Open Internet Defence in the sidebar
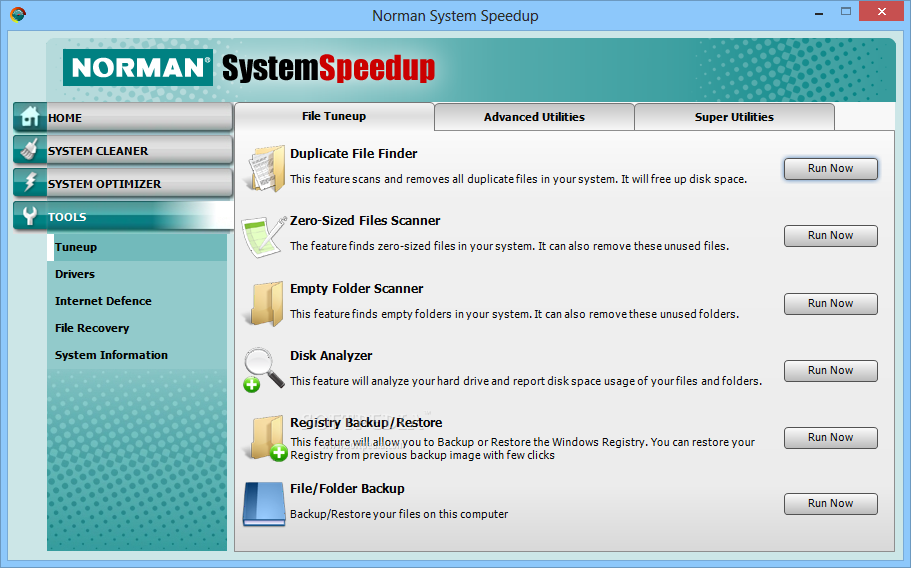 137,301
